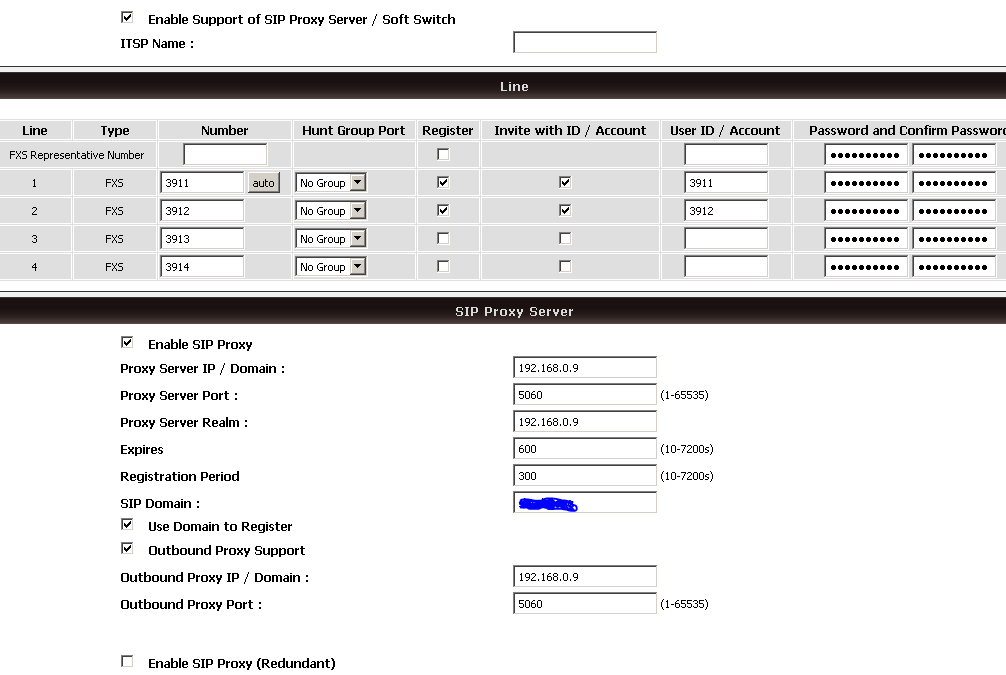Click the ITSP Name input field
This screenshot has height=675, width=1006.
click(x=584, y=43)
